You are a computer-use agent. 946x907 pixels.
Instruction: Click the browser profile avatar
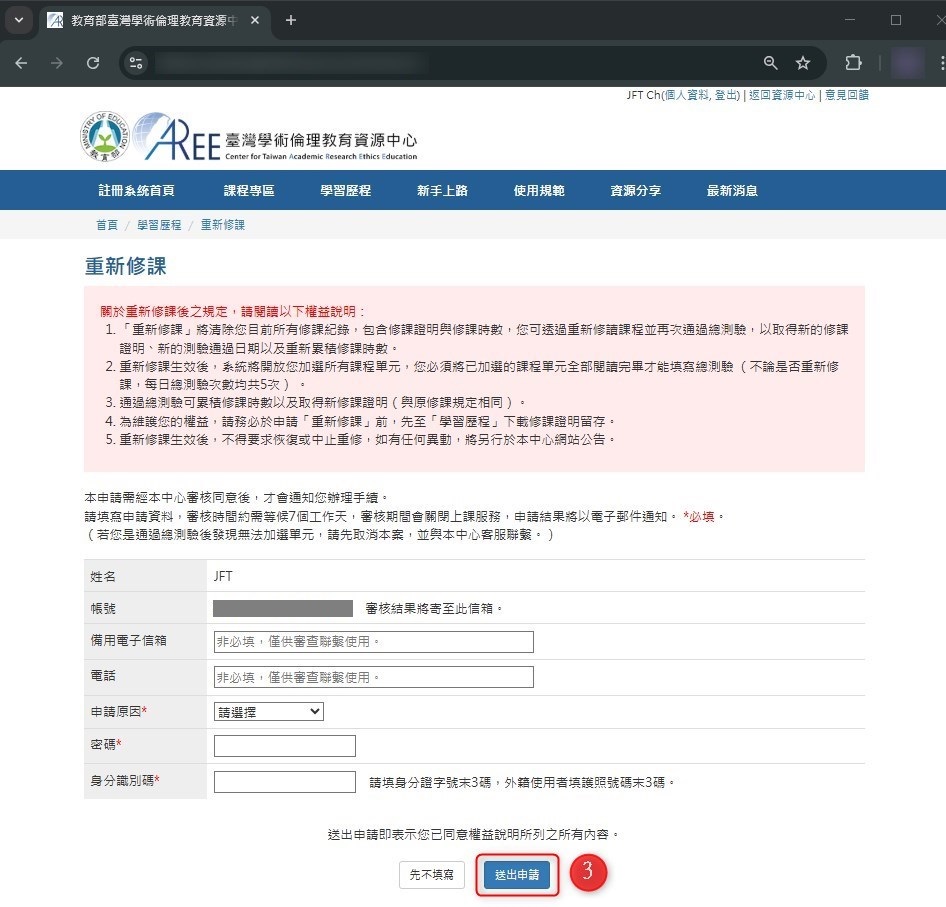(907, 63)
